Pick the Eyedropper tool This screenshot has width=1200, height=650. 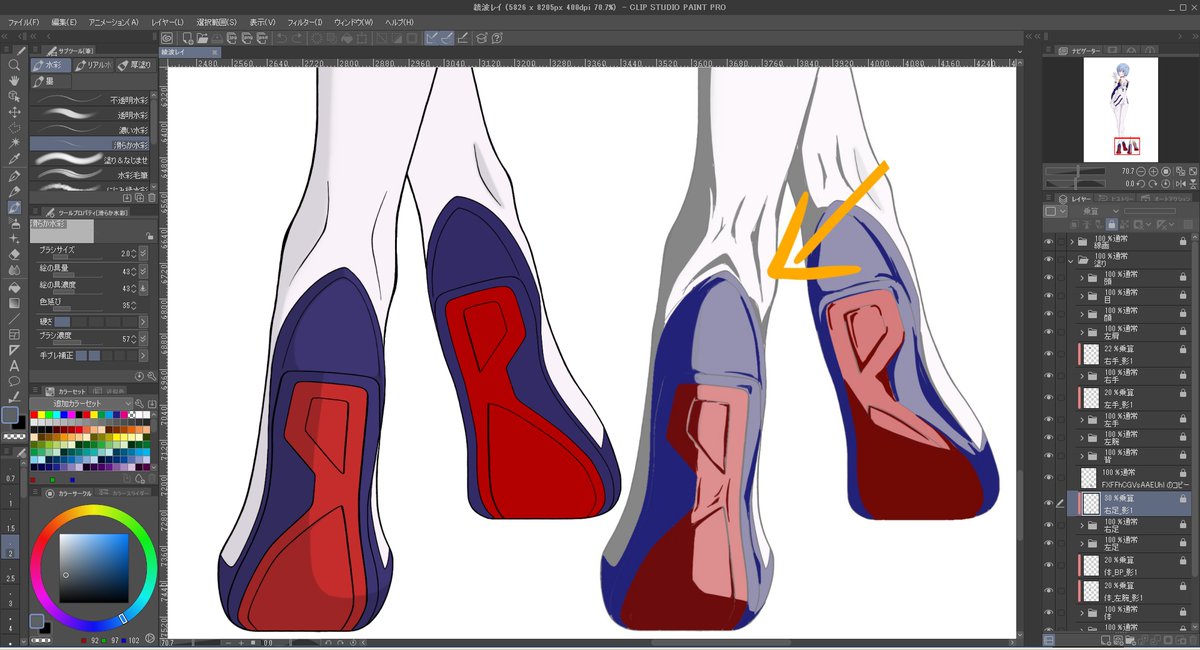pos(14,159)
